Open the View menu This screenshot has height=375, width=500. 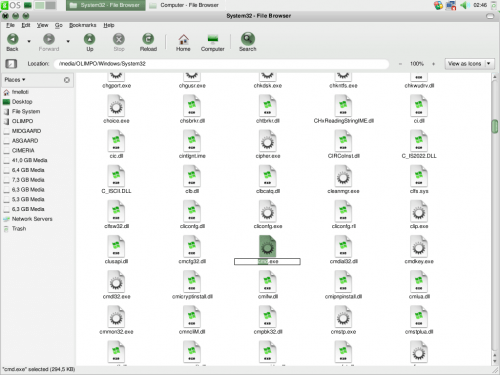click(42, 25)
